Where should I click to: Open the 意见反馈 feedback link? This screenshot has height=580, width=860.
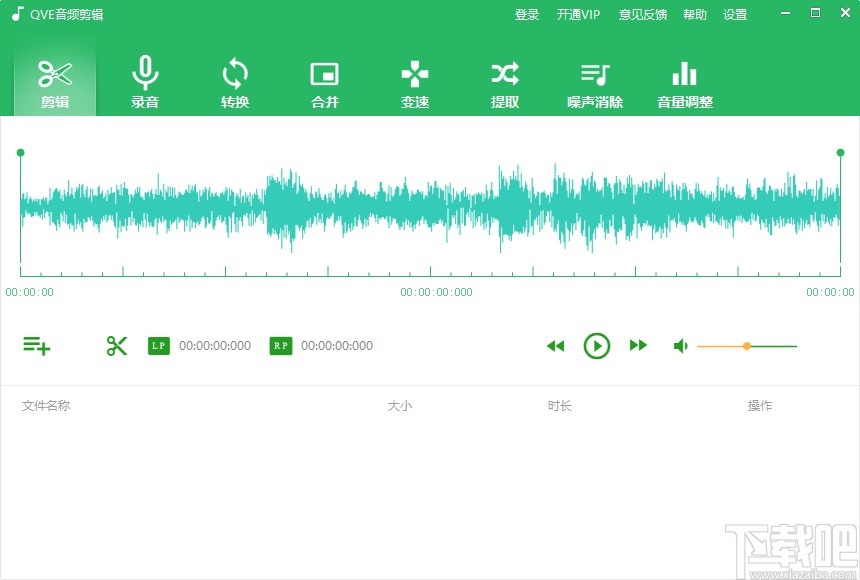click(643, 15)
